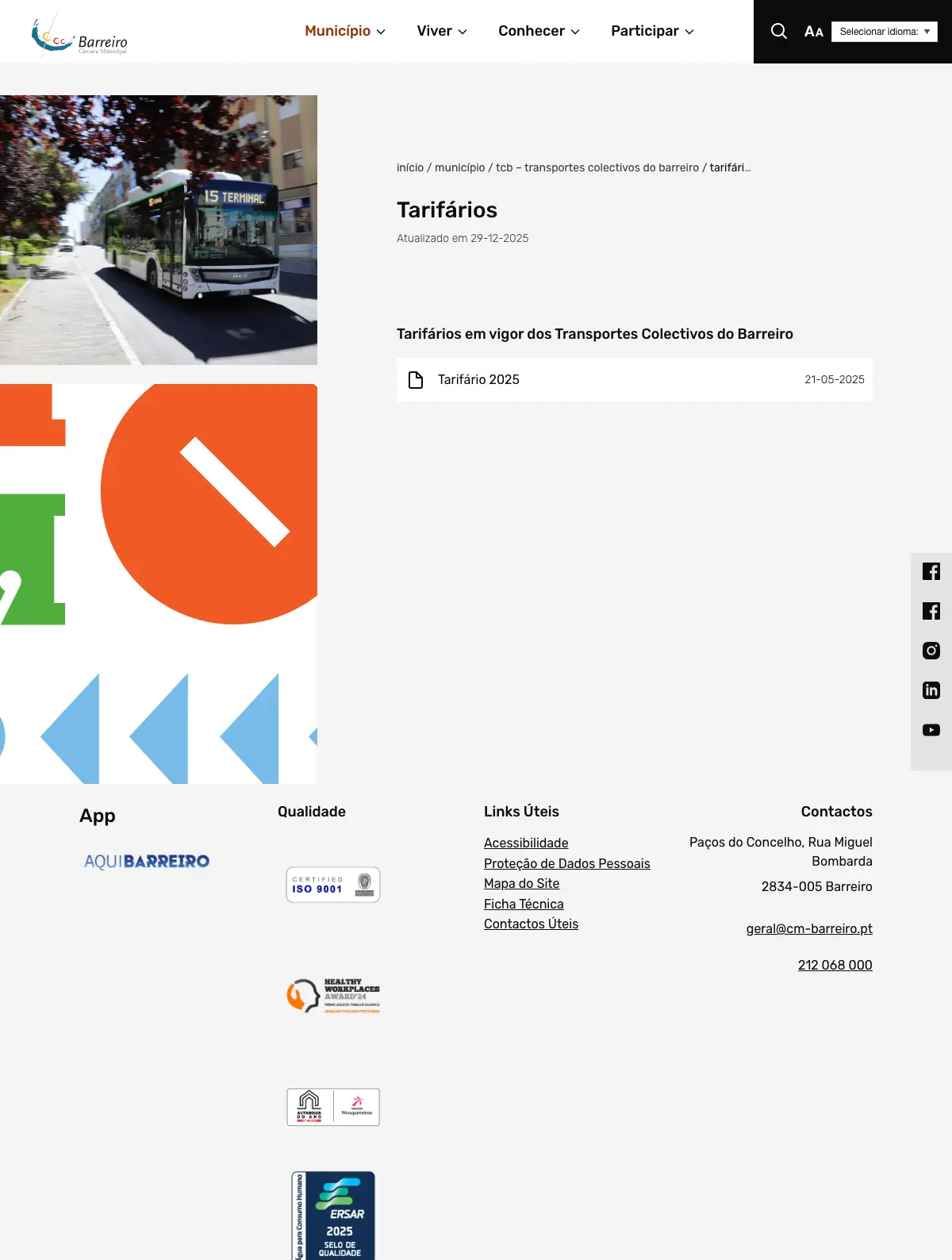Expand the Participar menu
Image resolution: width=952 pixels, height=1260 pixels.
coord(652,31)
